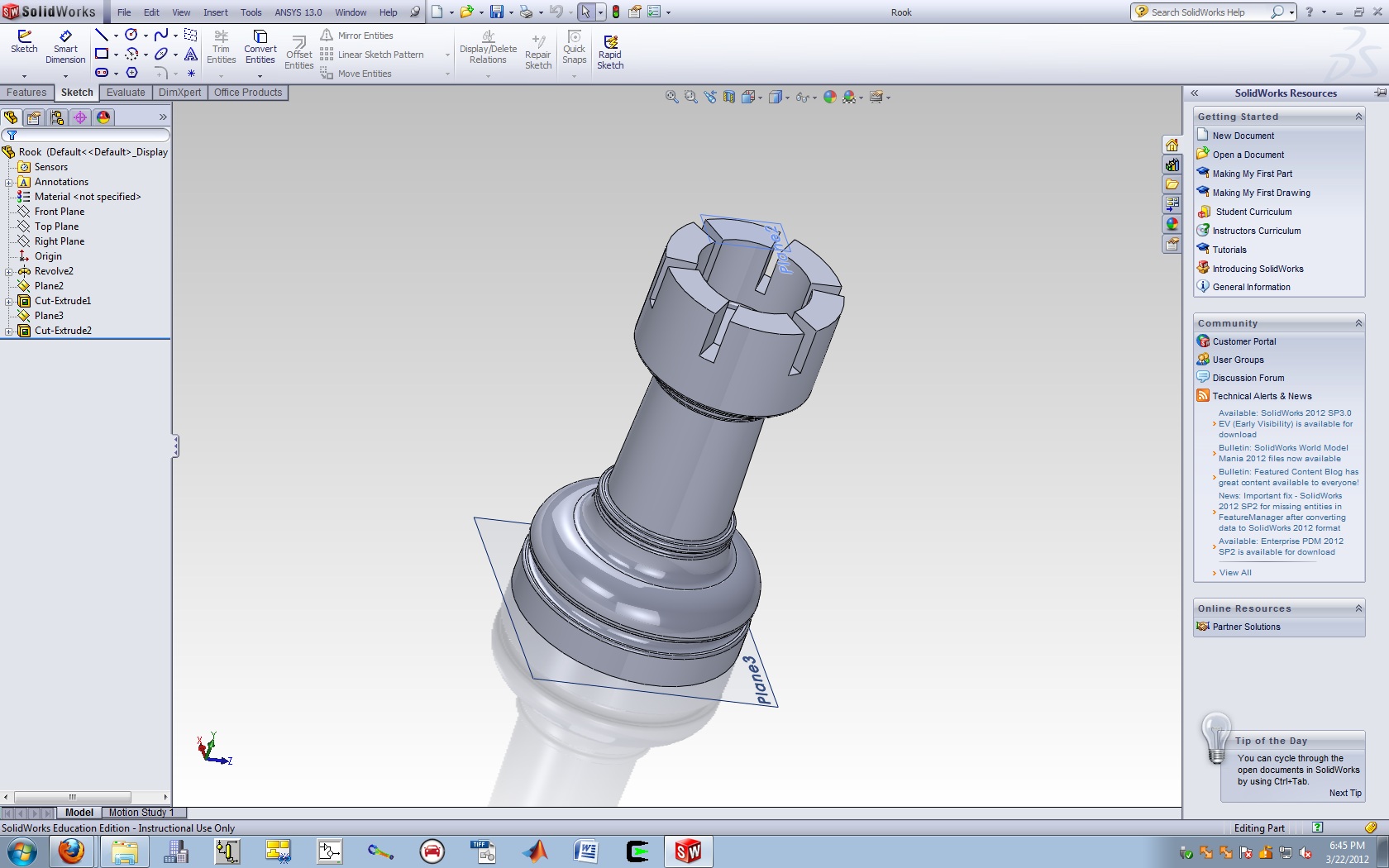Collapse the Getting Started section
This screenshot has width=1389, height=868.
[x=1358, y=117]
